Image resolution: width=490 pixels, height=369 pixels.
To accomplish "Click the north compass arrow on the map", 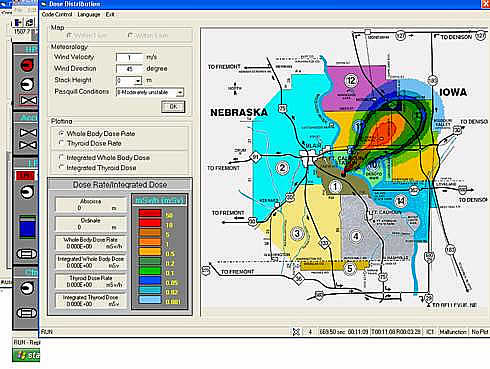I will point(235,88).
